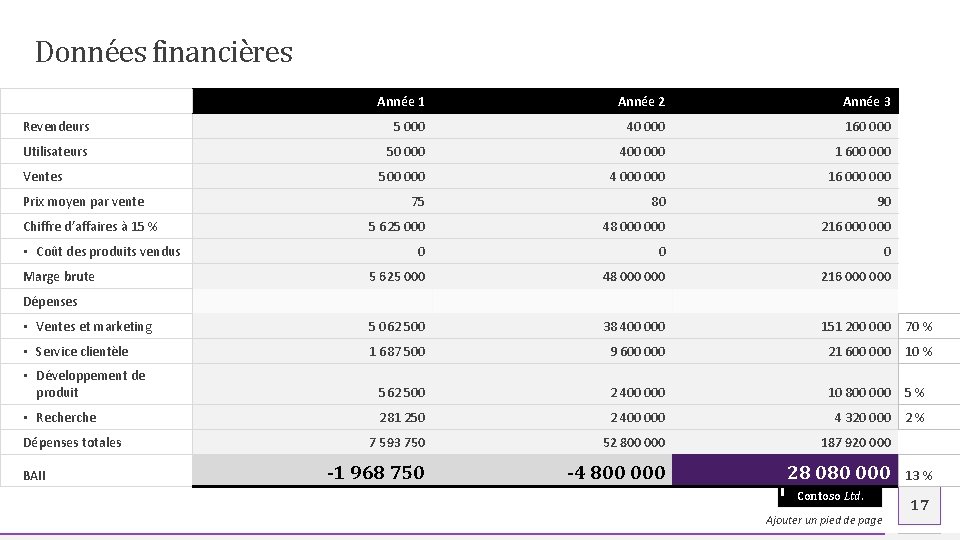The width and height of the screenshot is (960, 540).
Task: Select the Année 1 column header
Action: point(401,101)
